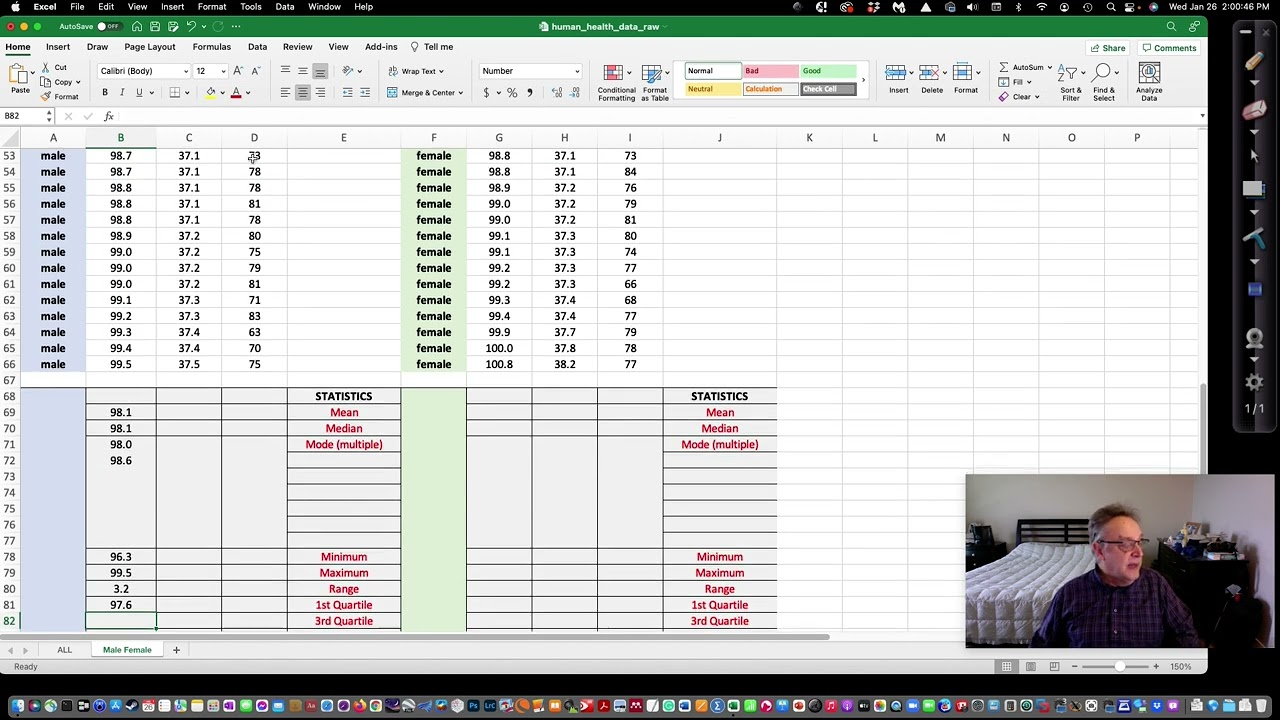Screen dimensions: 1280x720
Task: Expand the formula bar
Action: (1202, 116)
